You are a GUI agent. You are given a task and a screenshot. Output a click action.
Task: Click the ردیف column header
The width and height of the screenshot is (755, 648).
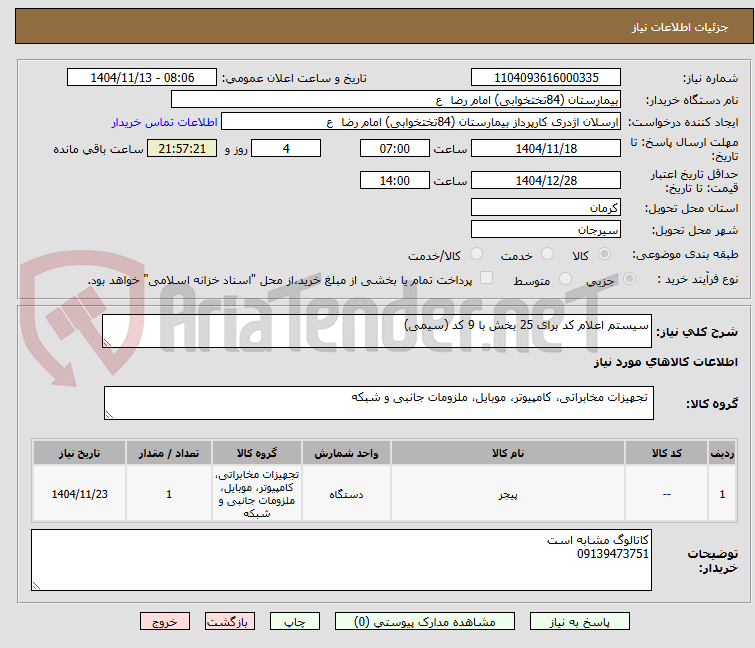click(x=722, y=453)
